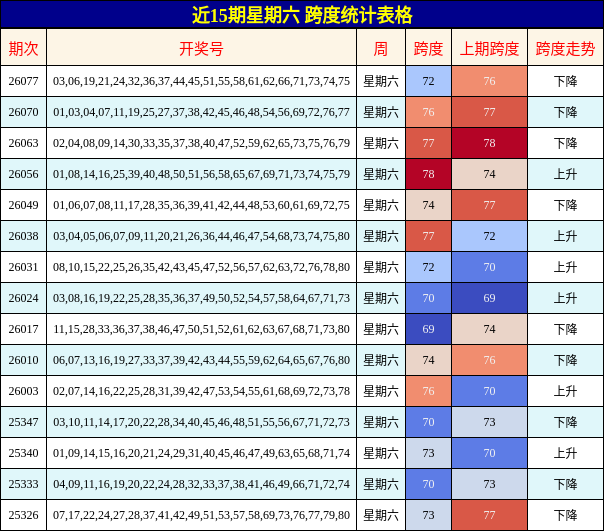604x531 pixels.
Task: Click the 跨度走势 column header
Action: [x=565, y=49]
